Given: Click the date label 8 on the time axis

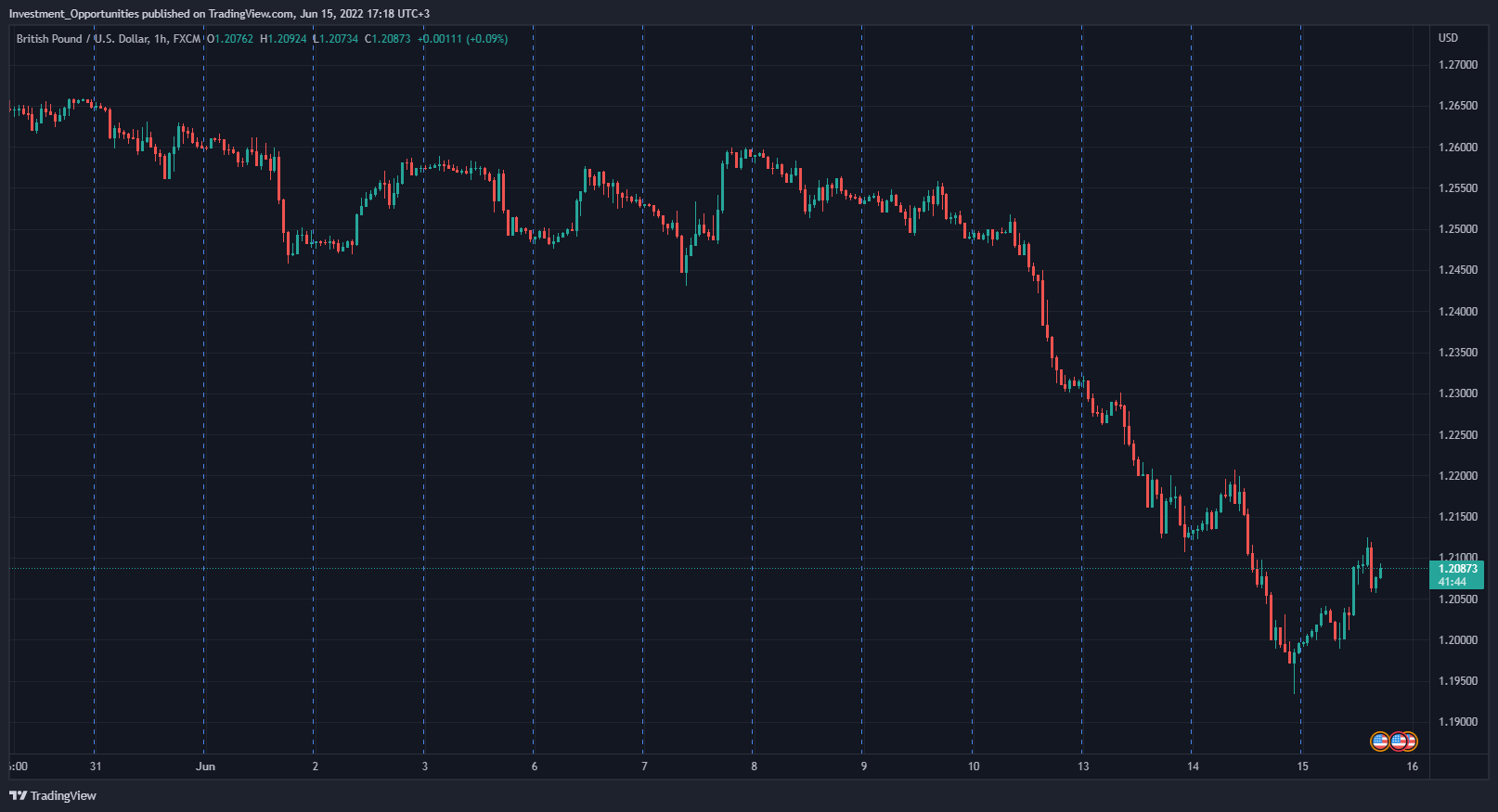Looking at the screenshot, I should pyautogui.click(x=755, y=767).
